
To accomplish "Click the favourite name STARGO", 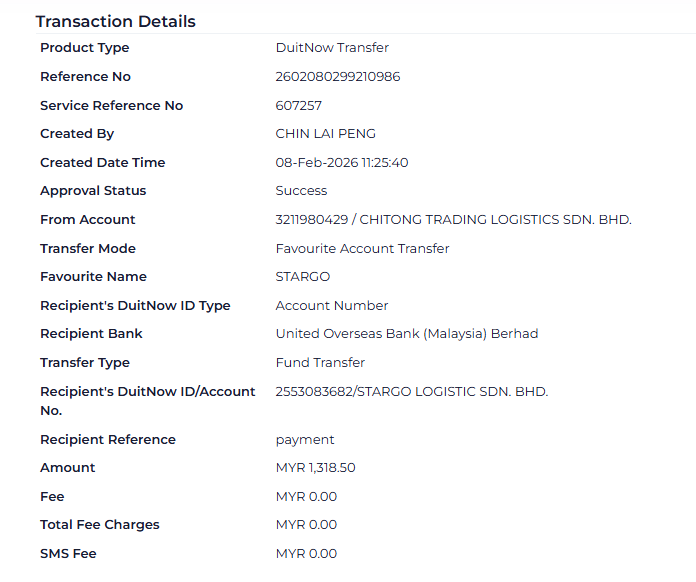I will (x=302, y=277).
